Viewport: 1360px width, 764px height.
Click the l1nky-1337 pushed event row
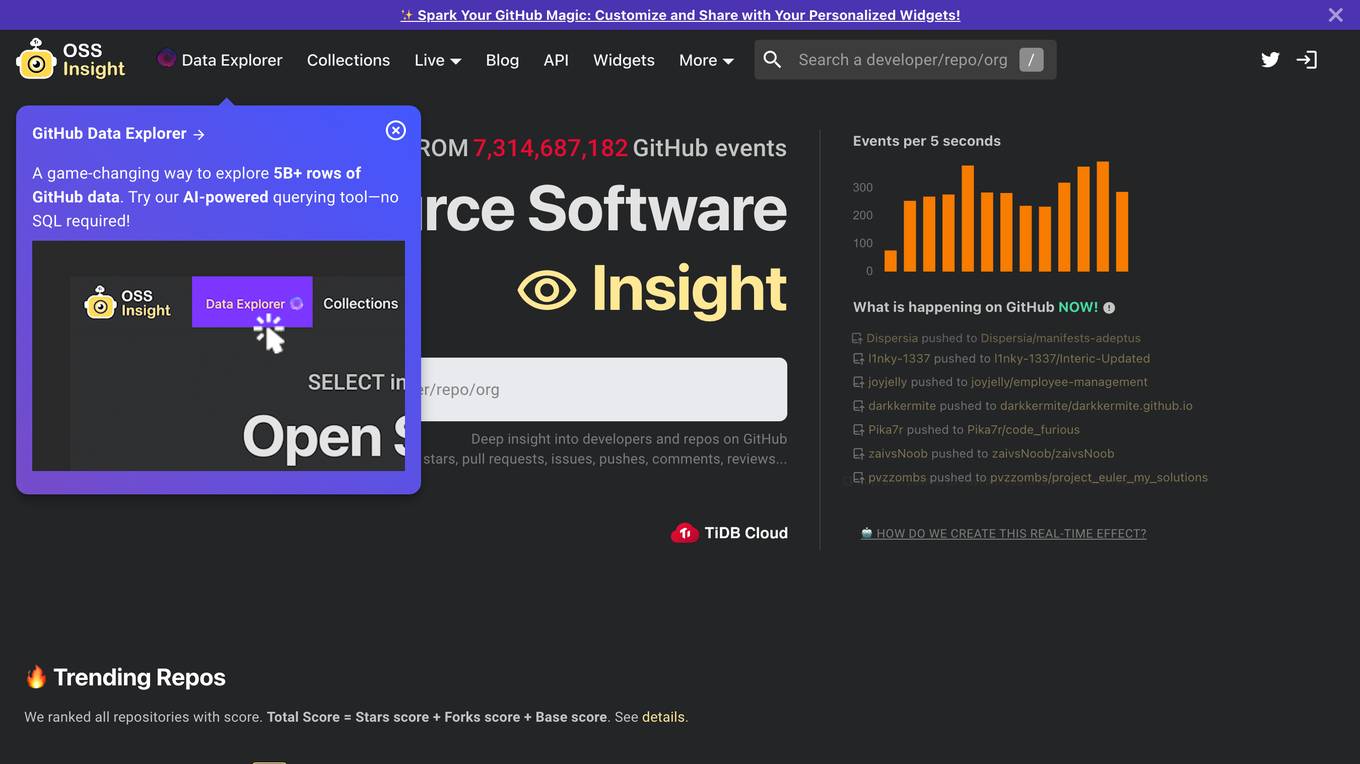click(x=1001, y=358)
